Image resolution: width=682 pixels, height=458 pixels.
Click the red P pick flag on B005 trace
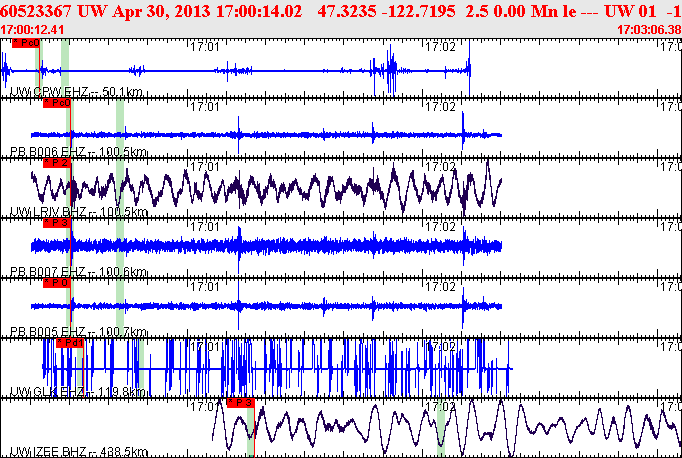tap(58, 283)
